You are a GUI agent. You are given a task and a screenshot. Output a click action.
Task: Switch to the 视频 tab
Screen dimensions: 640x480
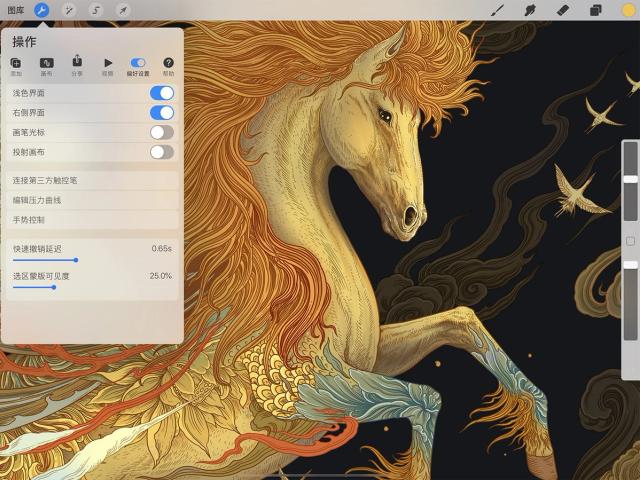click(108, 67)
